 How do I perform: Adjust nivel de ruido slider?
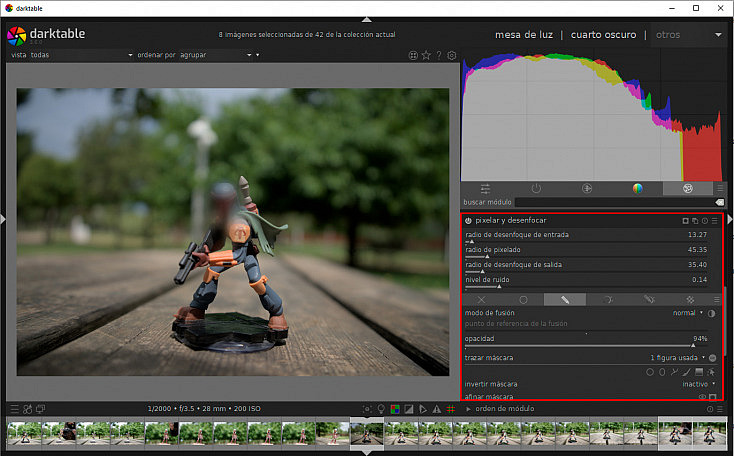[x=586, y=281]
